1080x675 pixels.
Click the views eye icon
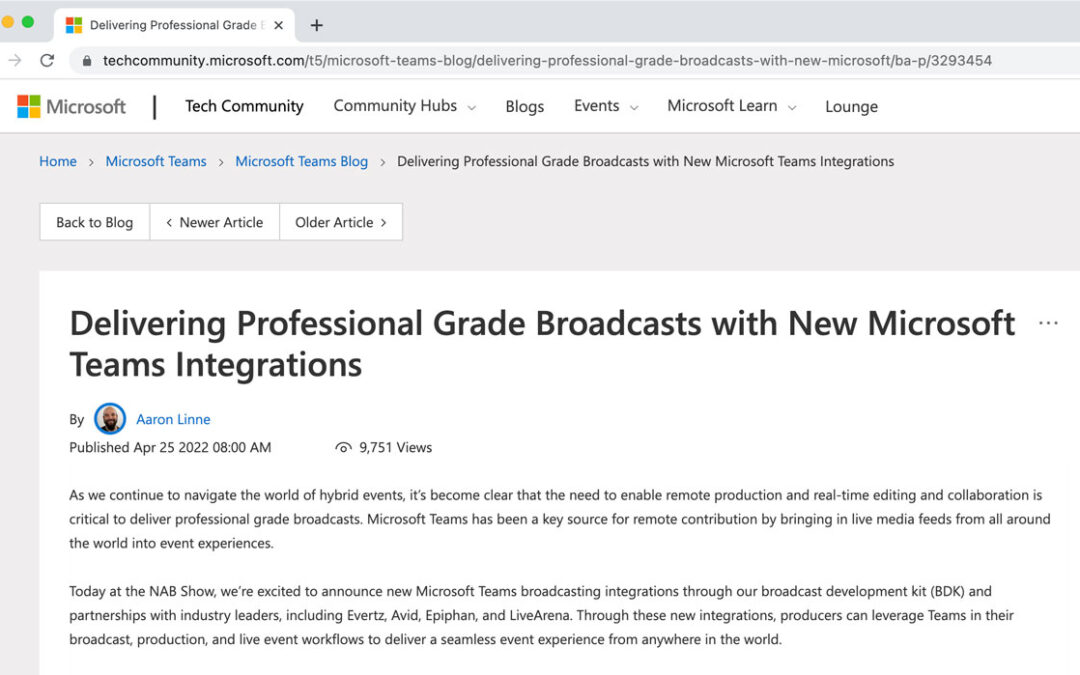tap(343, 448)
